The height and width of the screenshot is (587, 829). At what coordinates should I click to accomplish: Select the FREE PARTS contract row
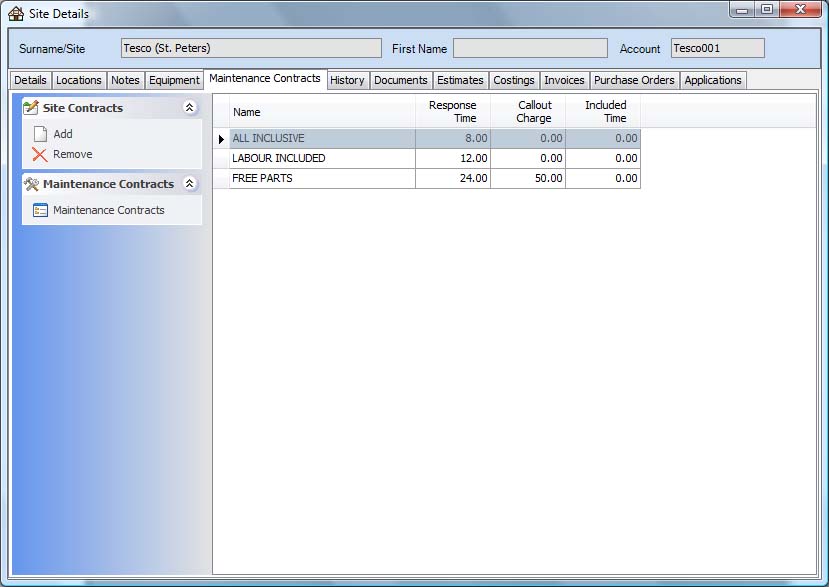[x=322, y=179]
